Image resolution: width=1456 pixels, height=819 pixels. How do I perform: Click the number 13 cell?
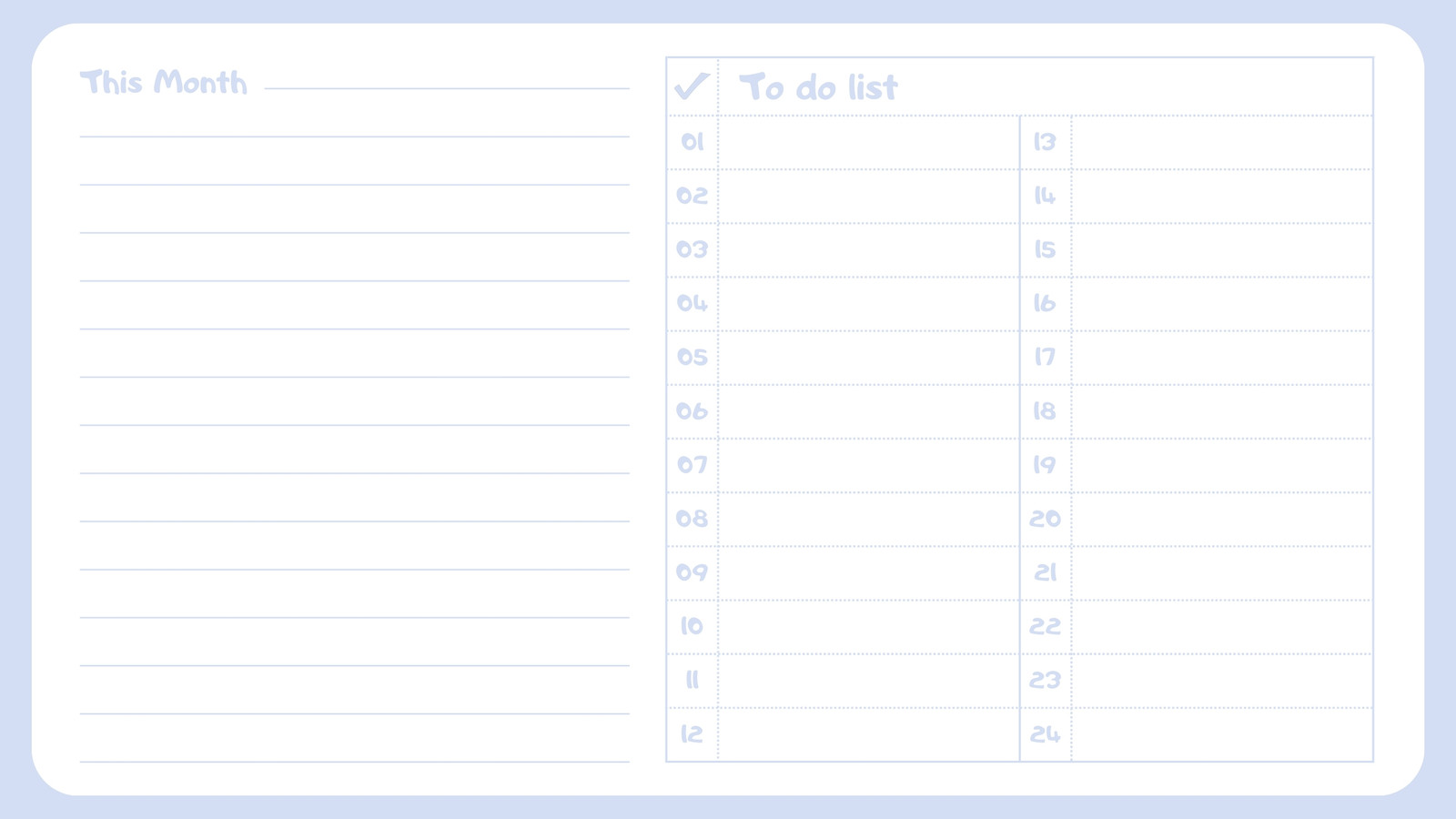coord(1046,142)
